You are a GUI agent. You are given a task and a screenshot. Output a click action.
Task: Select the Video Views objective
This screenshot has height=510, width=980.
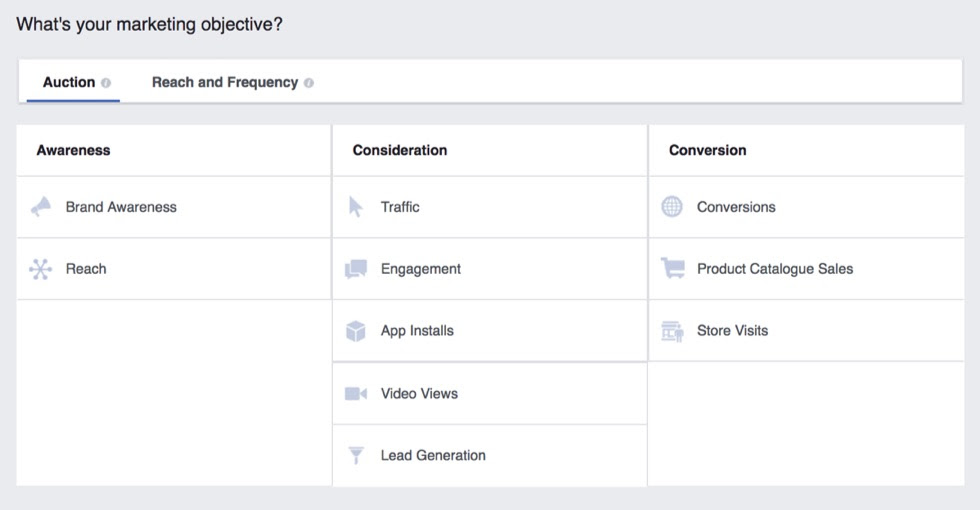[490, 394]
